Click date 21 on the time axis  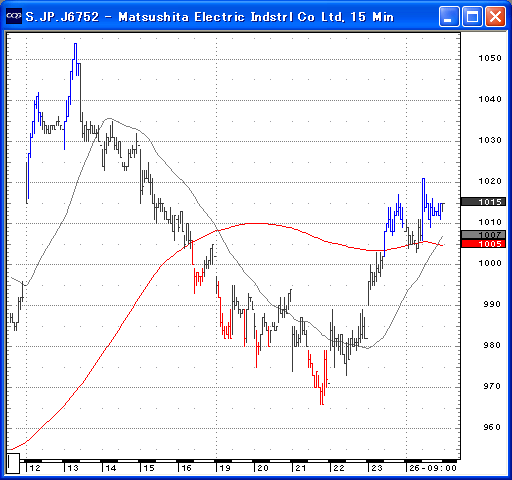tap(301, 468)
